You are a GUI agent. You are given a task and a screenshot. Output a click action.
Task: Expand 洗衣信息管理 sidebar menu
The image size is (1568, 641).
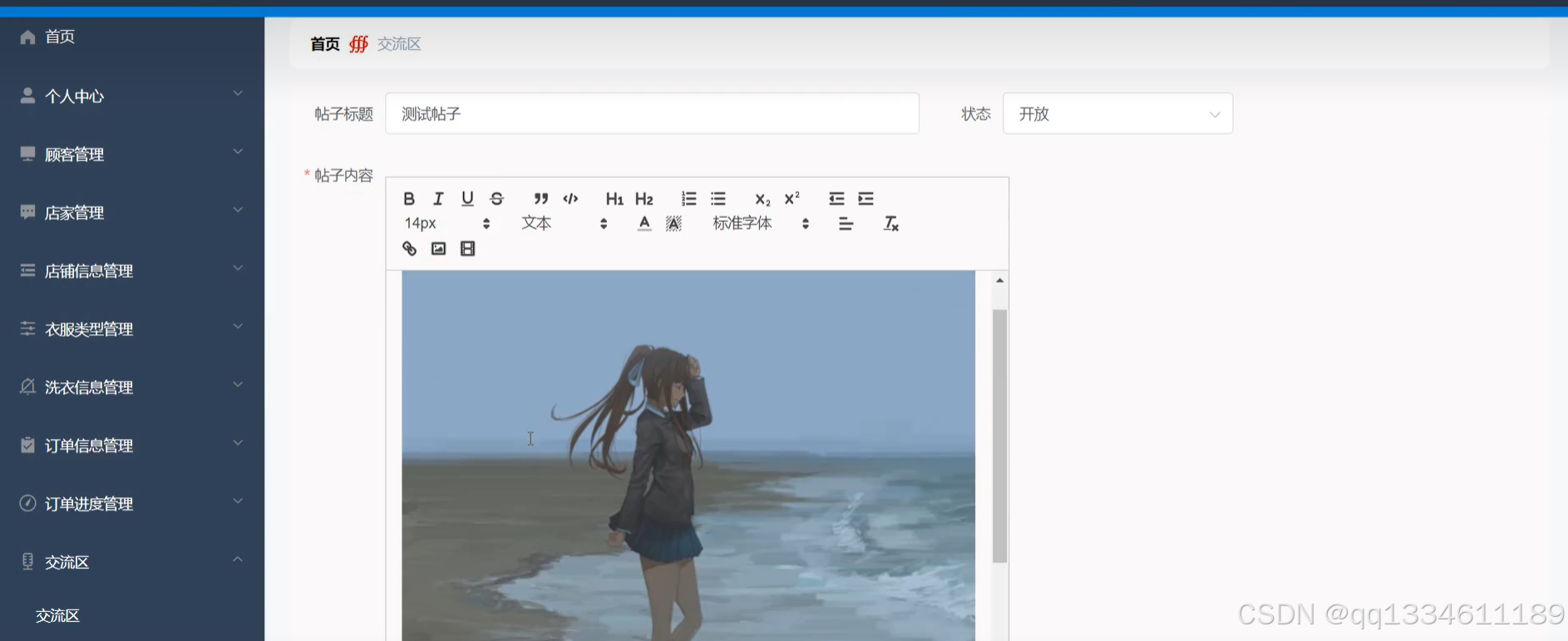pyautogui.click(x=132, y=387)
